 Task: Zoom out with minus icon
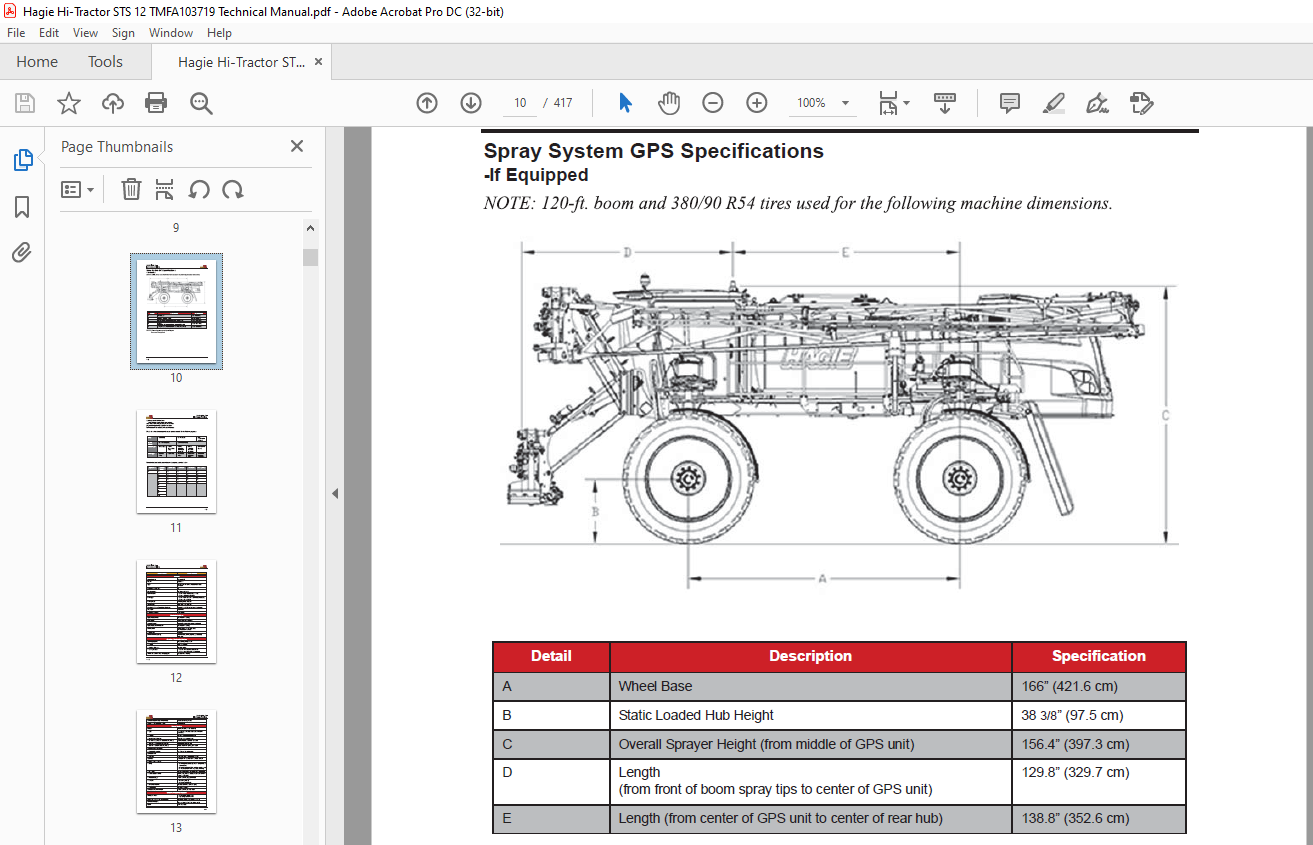[713, 103]
